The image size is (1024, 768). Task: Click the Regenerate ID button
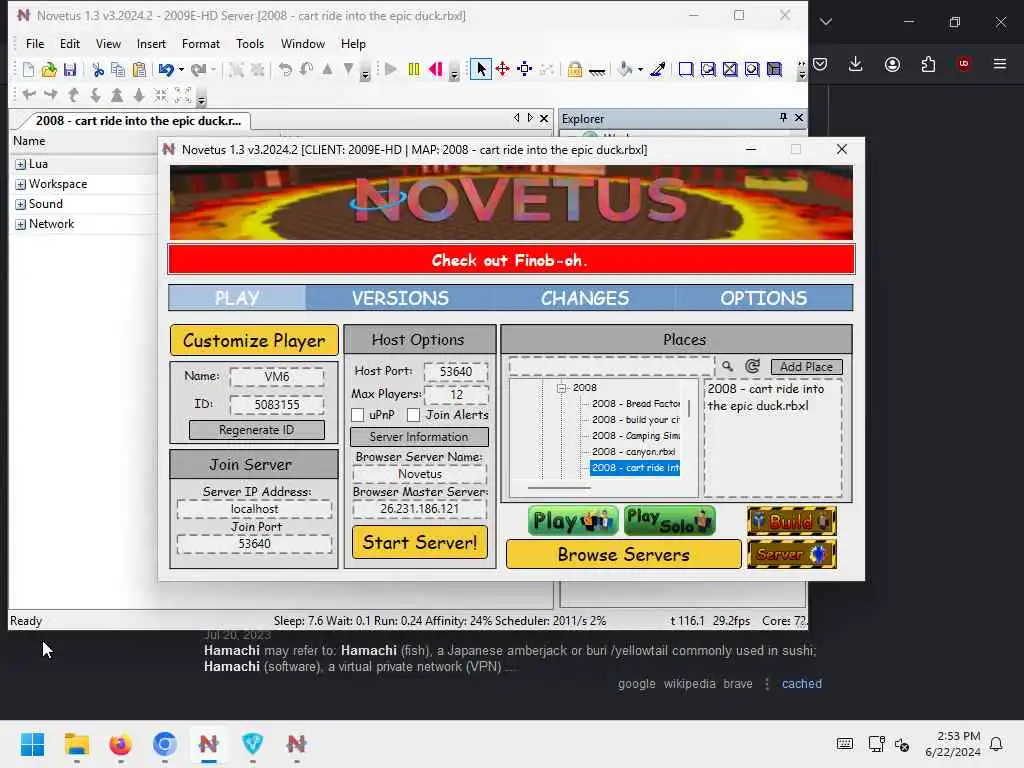point(257,430)
